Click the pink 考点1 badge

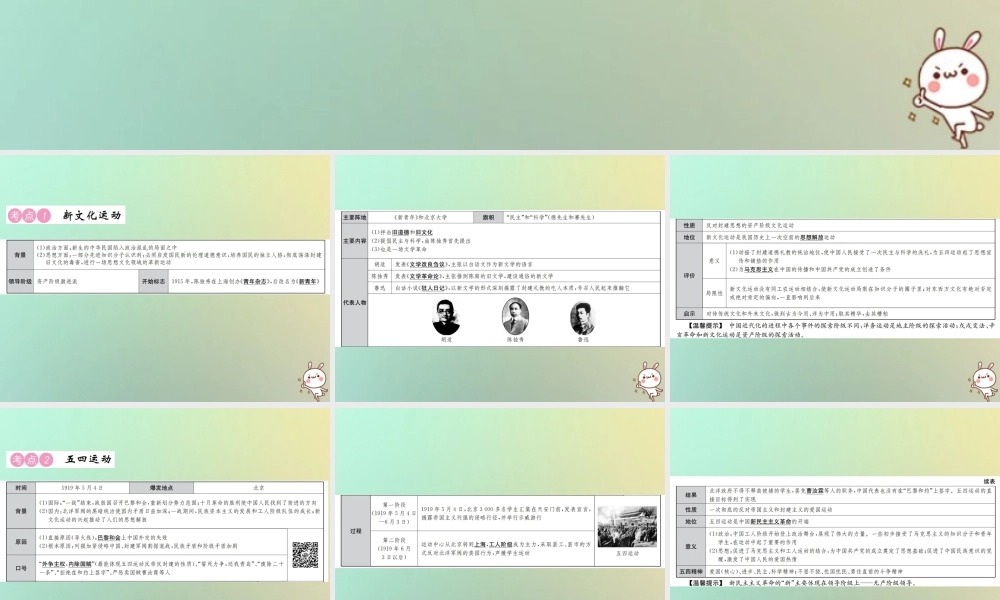coord(29,216)
